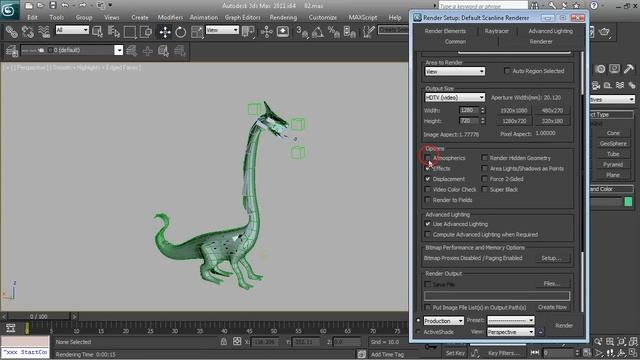Select the Select and Link chain tool

(x=11, y=31)
